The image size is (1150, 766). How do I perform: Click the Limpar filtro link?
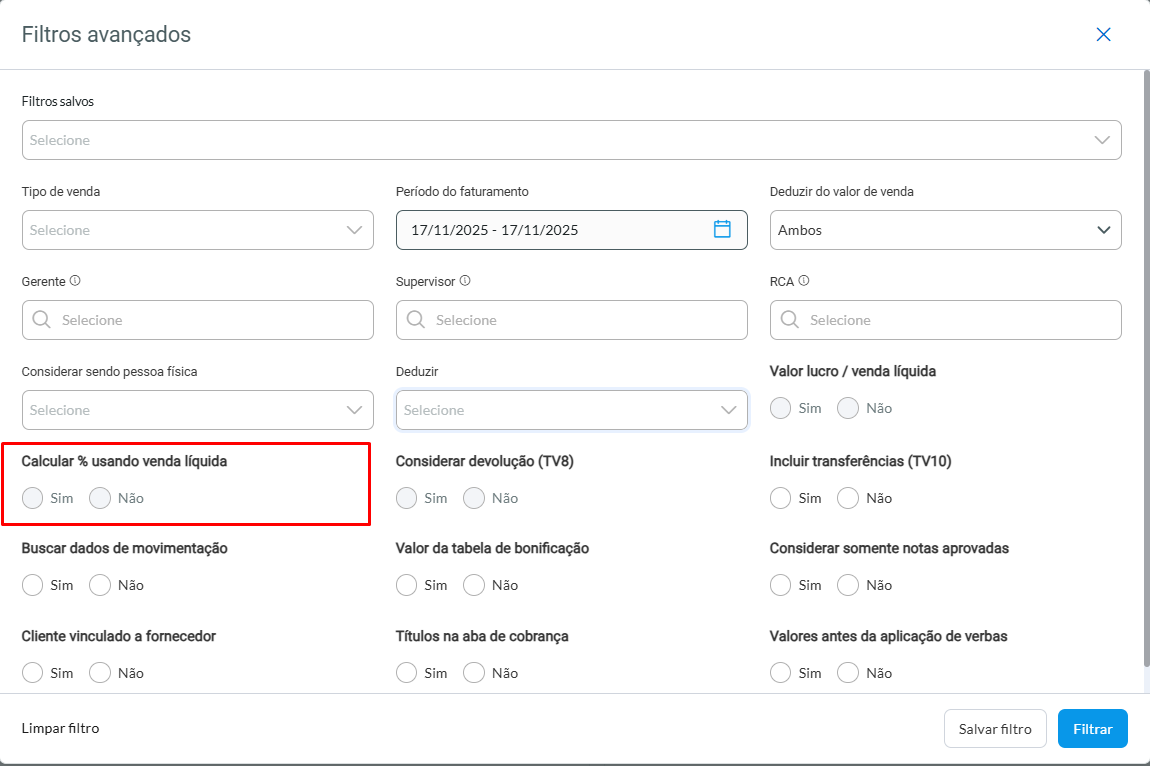coord(60,728)
